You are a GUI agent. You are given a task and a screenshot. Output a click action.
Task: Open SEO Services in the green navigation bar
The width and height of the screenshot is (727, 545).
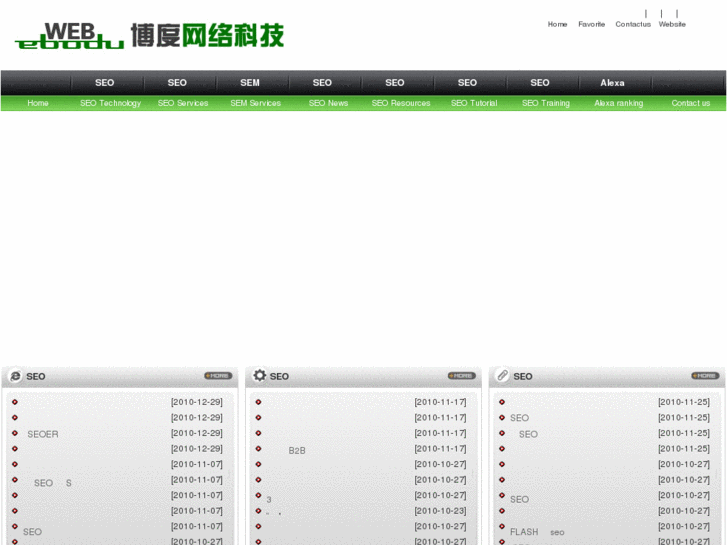pos(183,103)
